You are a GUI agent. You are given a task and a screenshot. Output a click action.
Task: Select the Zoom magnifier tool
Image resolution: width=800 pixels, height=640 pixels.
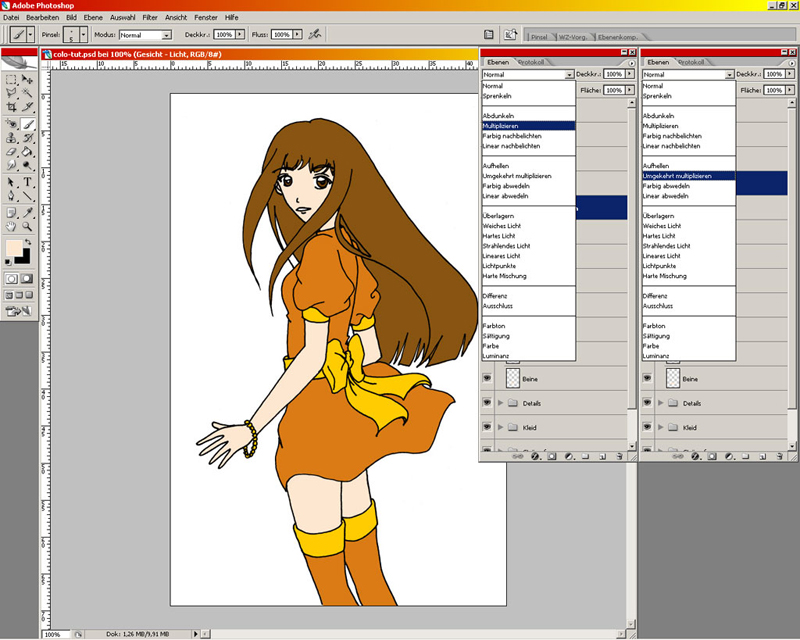pyautogui.click(x=28, y=227)
